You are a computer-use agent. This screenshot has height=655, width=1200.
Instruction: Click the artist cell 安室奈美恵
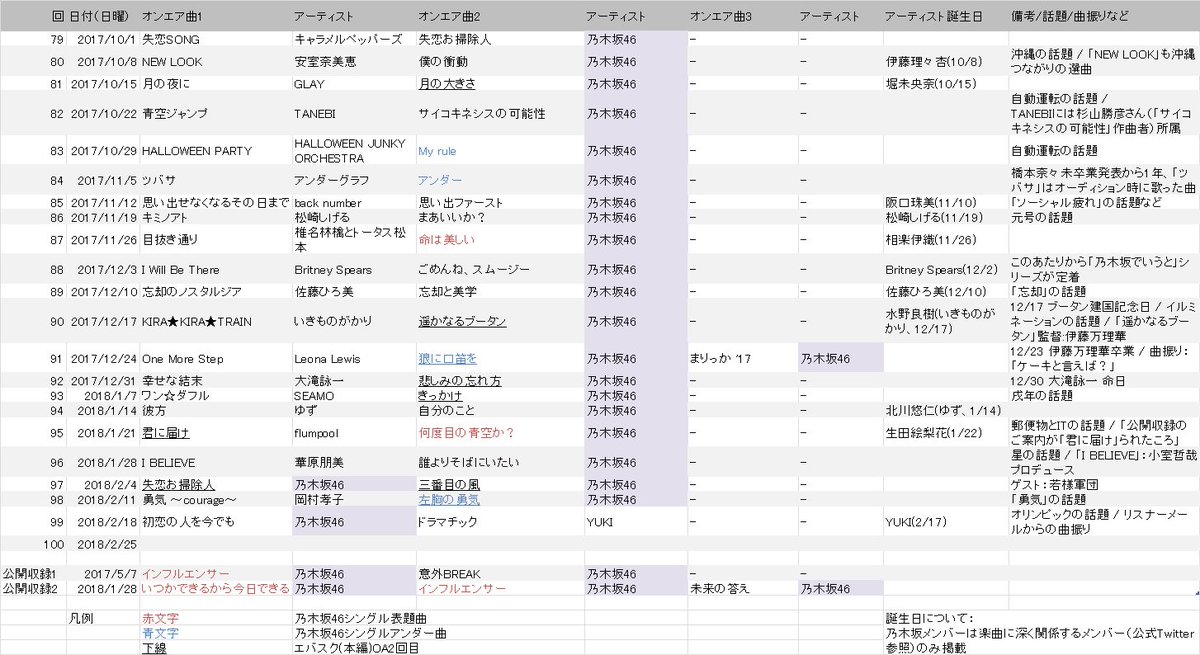(324, 61)
